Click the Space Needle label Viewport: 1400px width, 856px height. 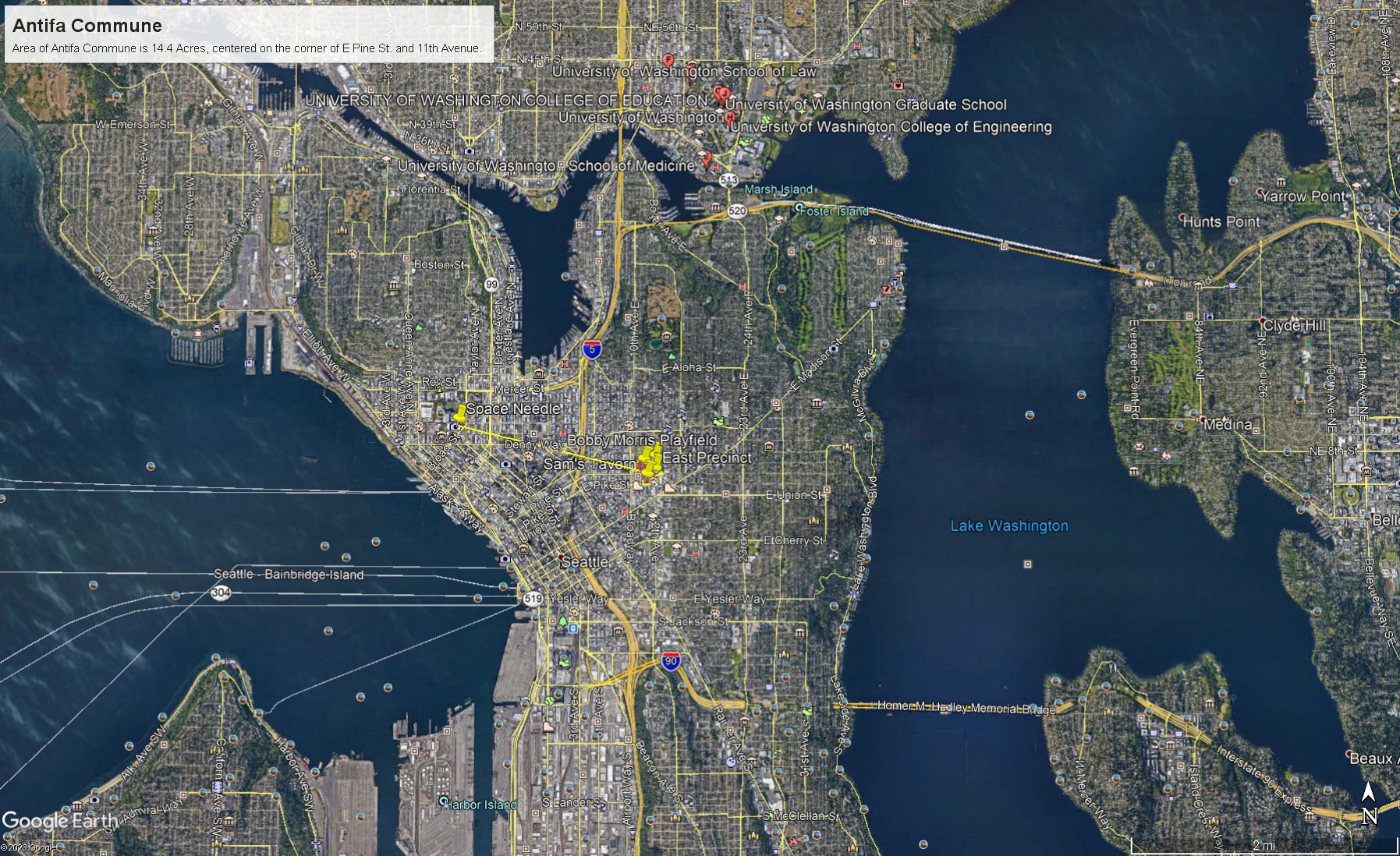pos(513,409)
